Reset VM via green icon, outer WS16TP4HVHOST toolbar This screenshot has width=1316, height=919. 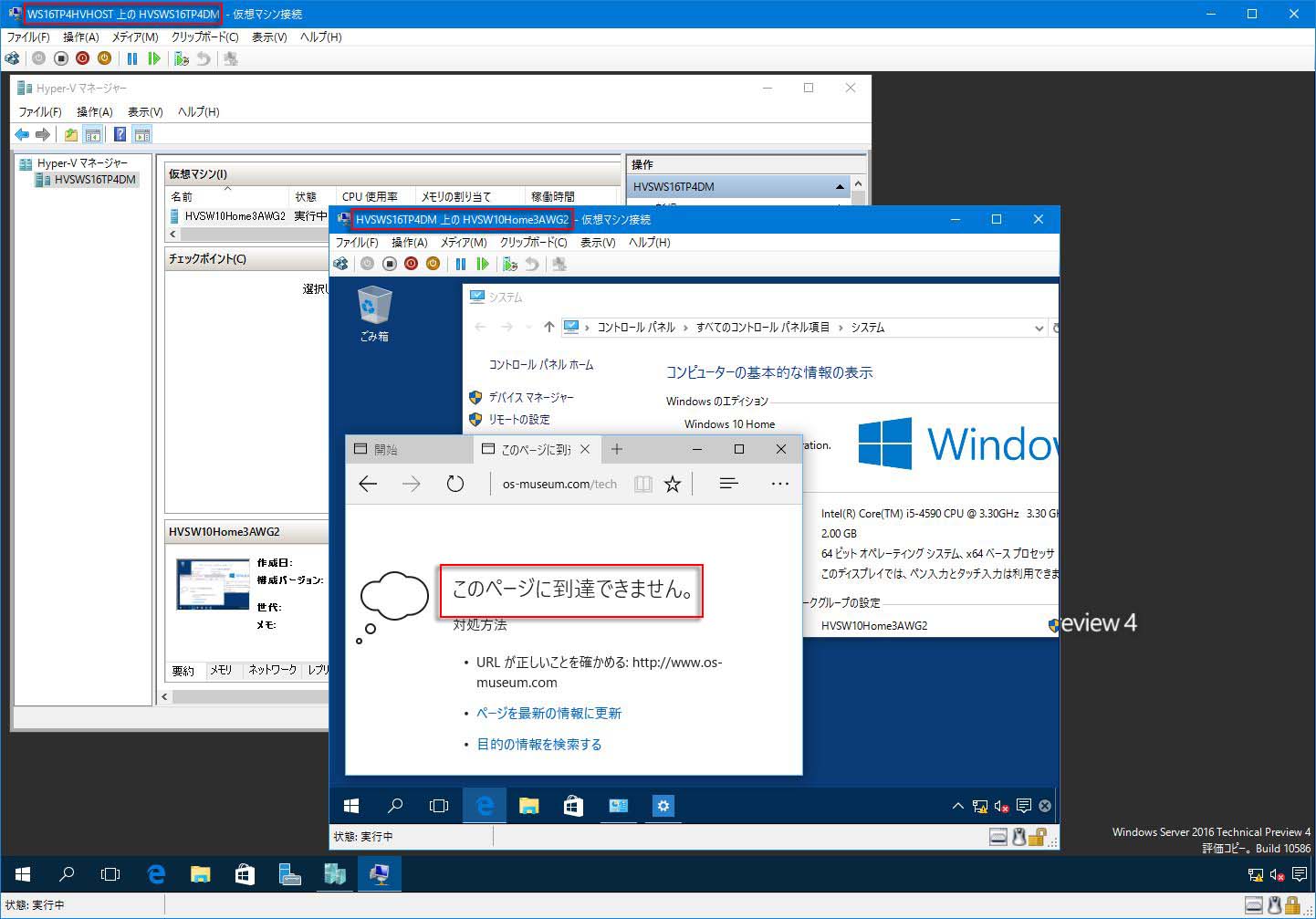pyautogui.click(x=154, y=58)
